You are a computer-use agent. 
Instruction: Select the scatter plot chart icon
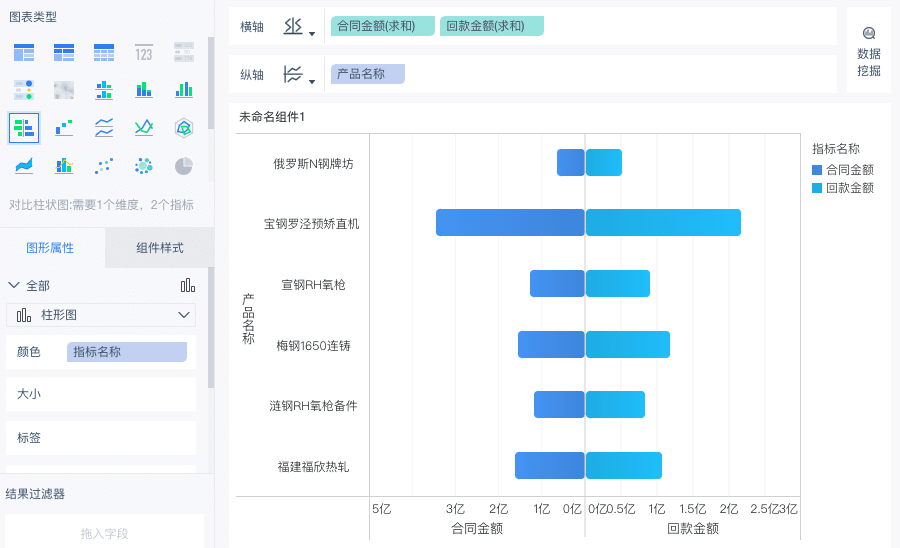[104, 166]
